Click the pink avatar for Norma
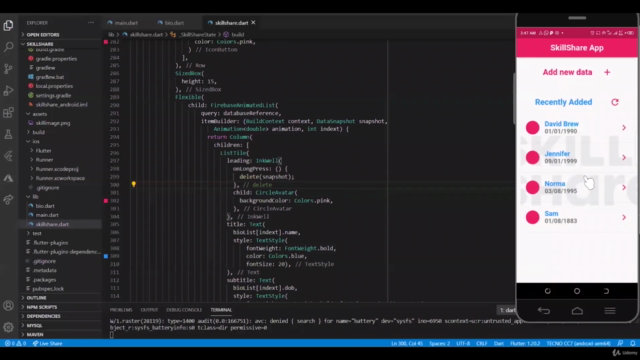This screenshot has width=640, height=360. (x=532, y=187)
